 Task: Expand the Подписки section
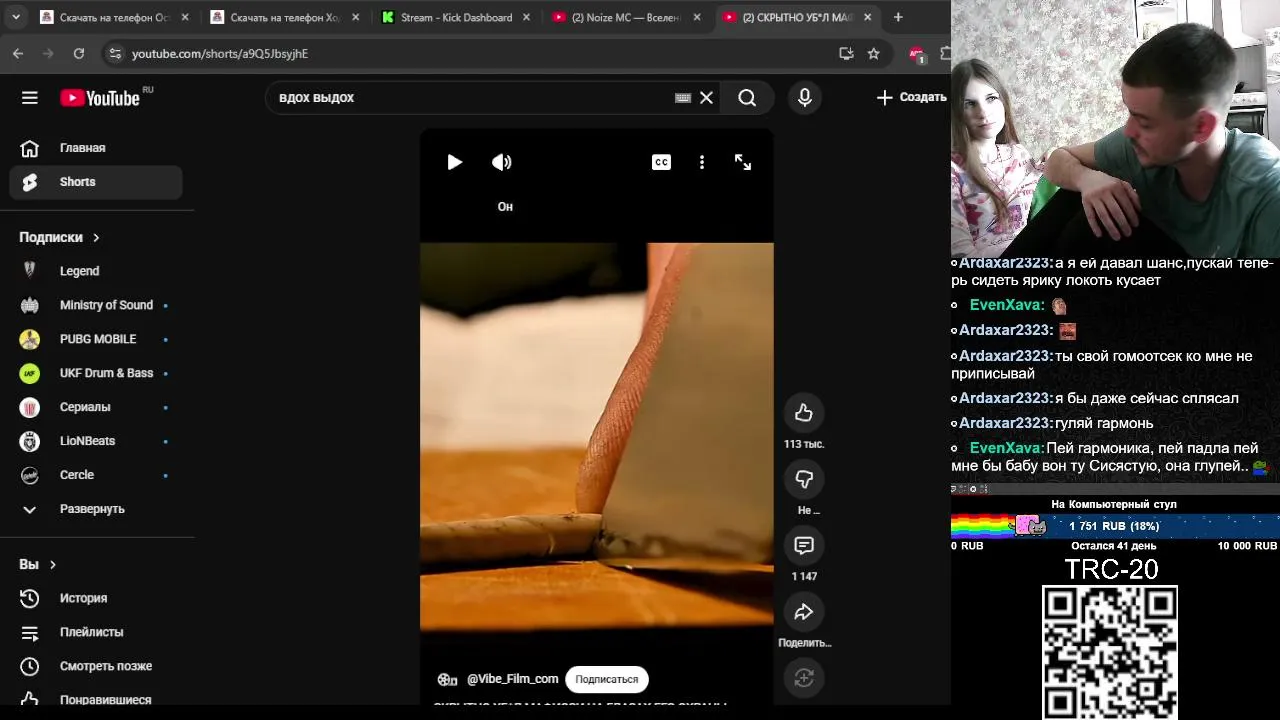tap(60, 237)
